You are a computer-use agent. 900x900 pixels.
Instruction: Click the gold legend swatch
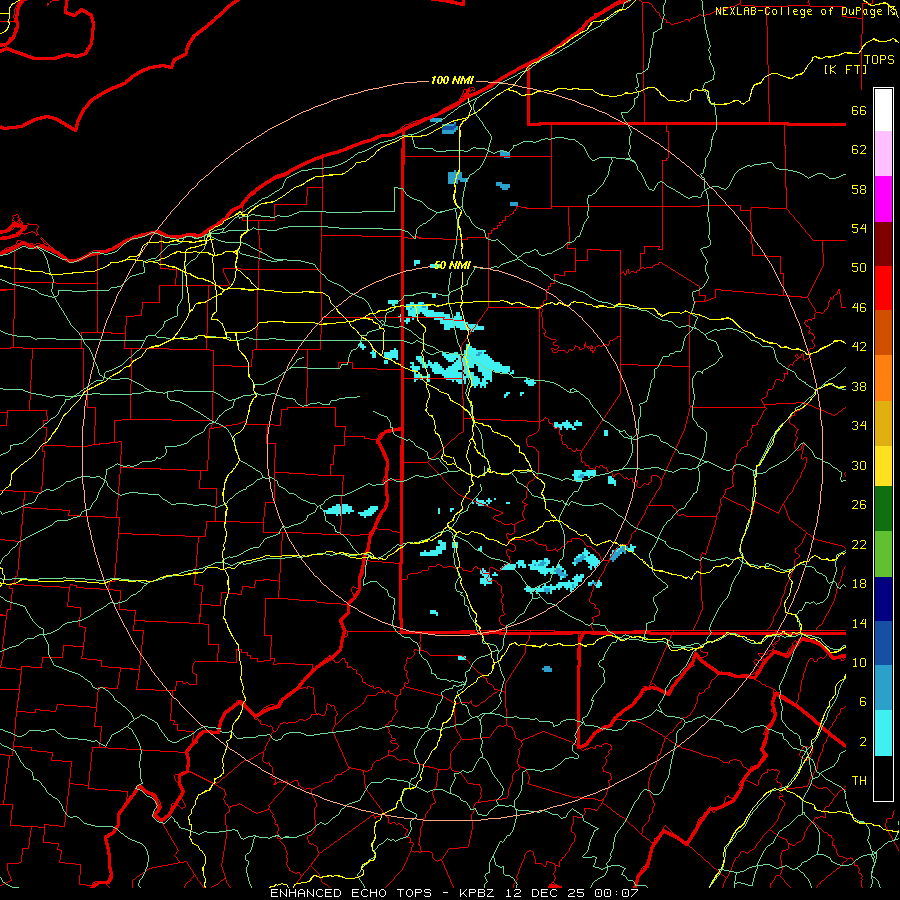(x=883, y=423)
